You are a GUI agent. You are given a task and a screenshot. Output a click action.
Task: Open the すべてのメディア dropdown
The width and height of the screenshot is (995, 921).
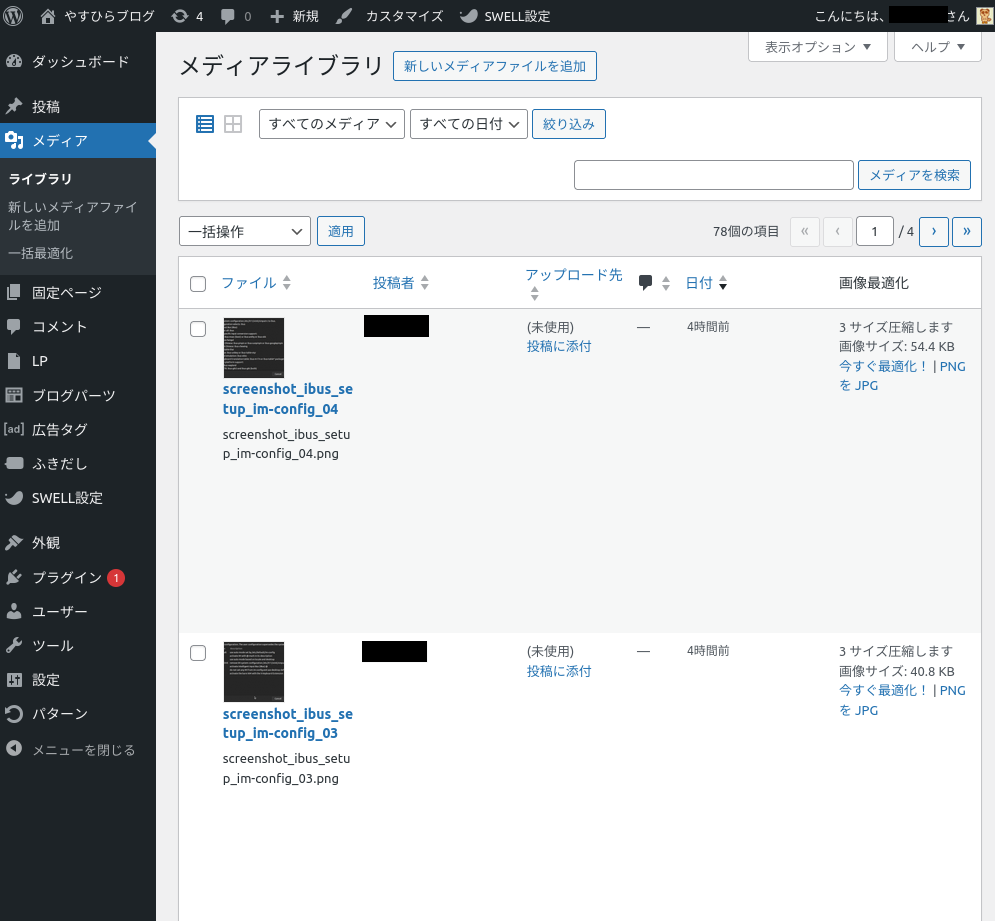click(x=331, y=124)
